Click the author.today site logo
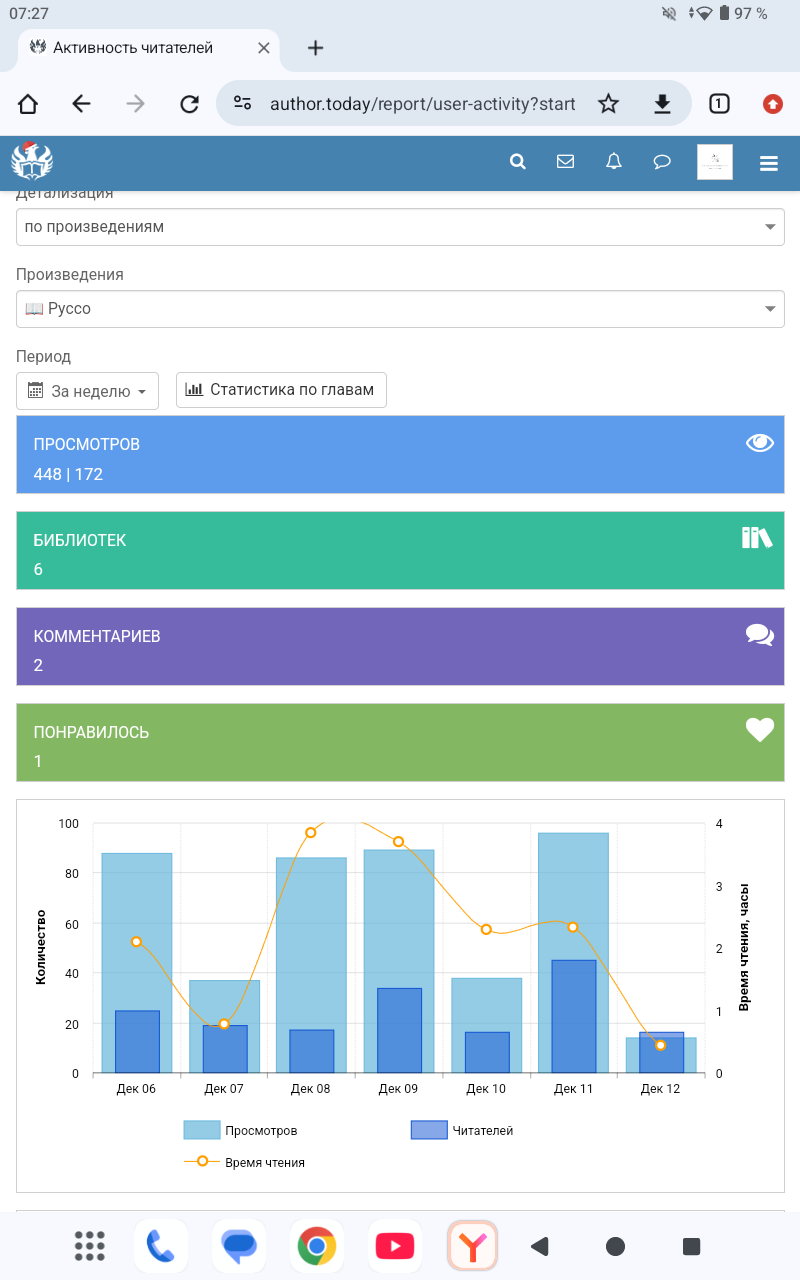This screenshot has width=800, height=1280. click(x=32, y=162)
